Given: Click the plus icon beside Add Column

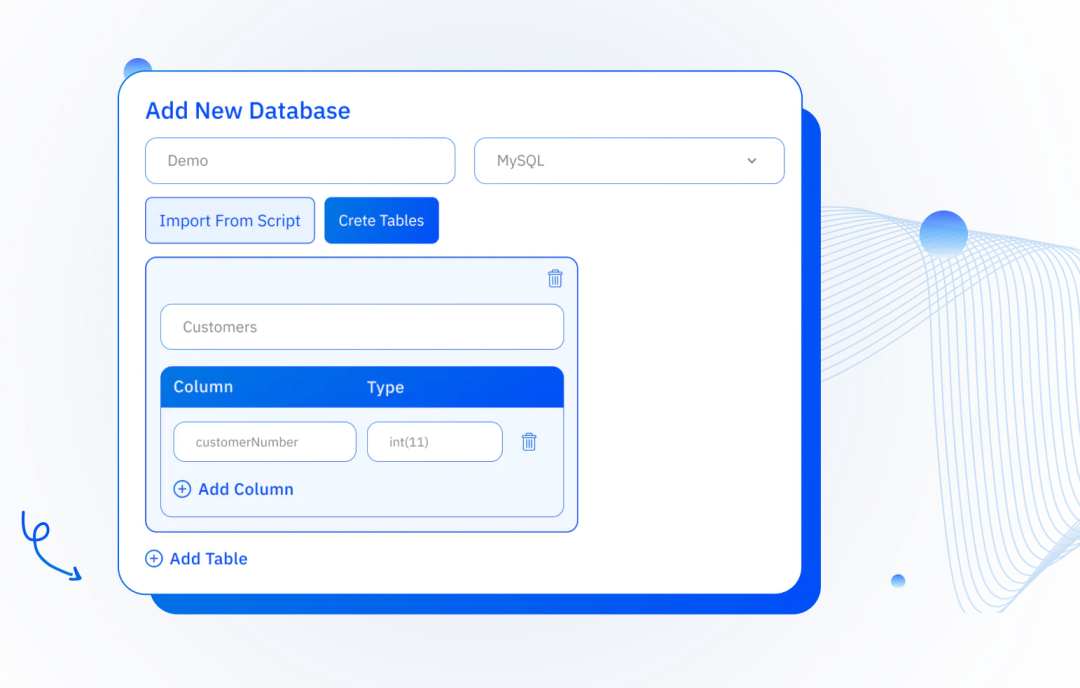Looking at the screenshot, I should (x=182, y=489).
